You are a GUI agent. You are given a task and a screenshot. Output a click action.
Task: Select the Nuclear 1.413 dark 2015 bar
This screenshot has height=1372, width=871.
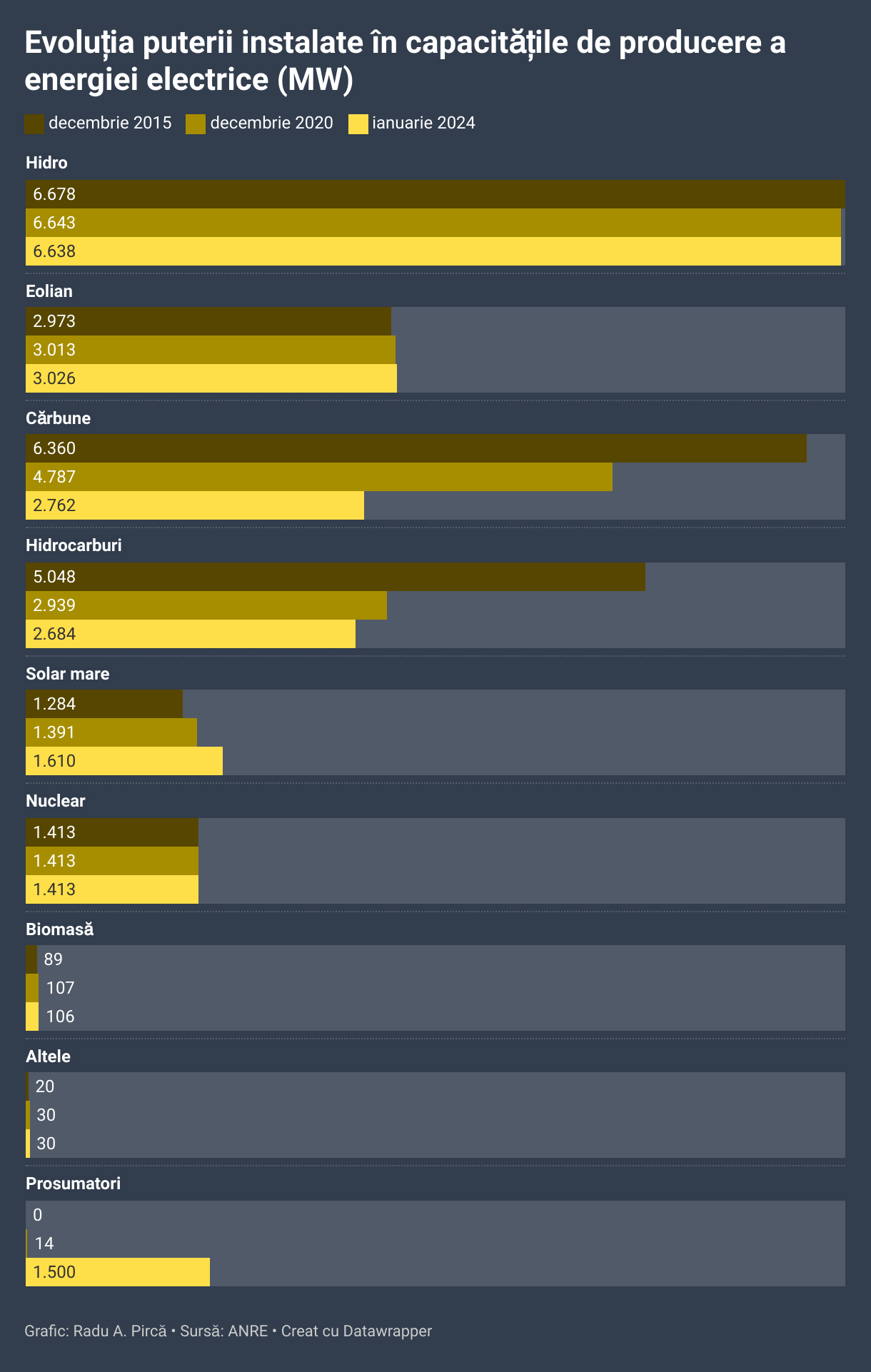click(112, 832)
